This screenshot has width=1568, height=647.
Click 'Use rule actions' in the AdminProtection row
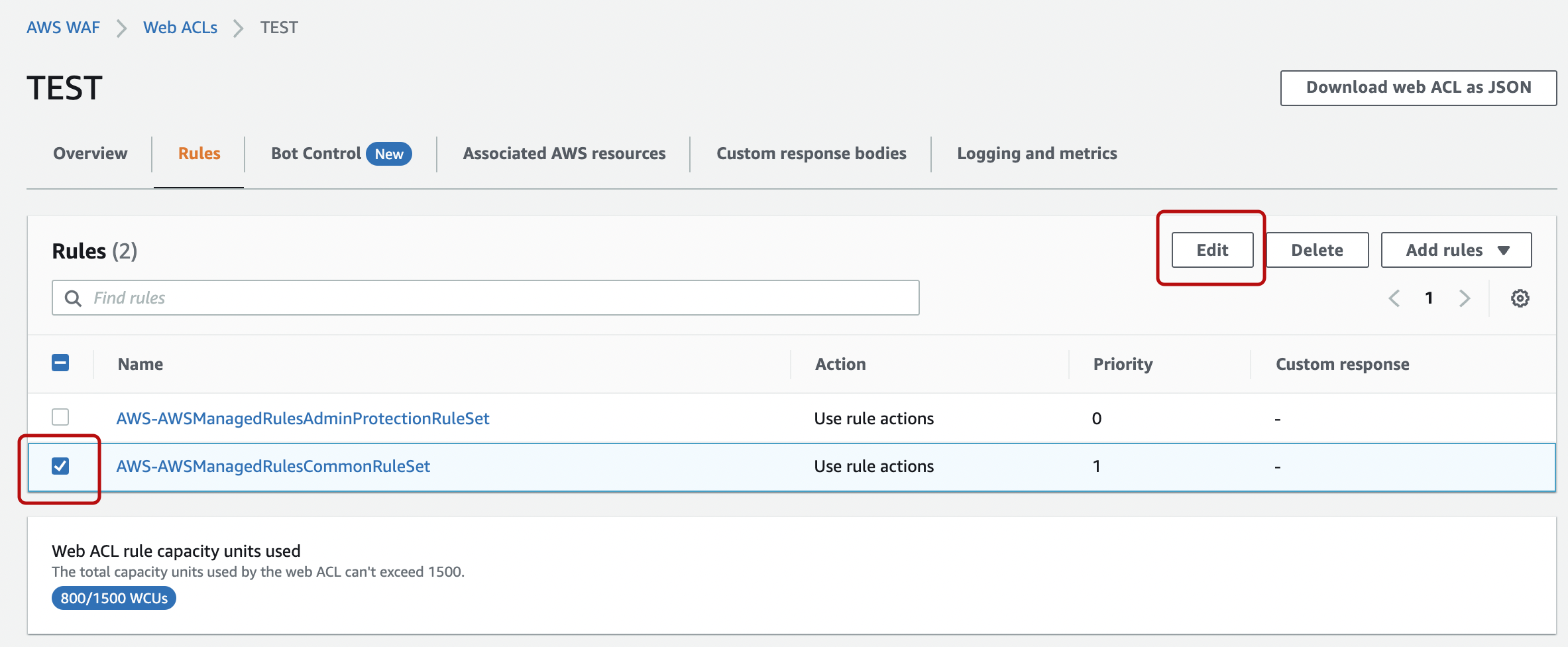click(873, 418)
